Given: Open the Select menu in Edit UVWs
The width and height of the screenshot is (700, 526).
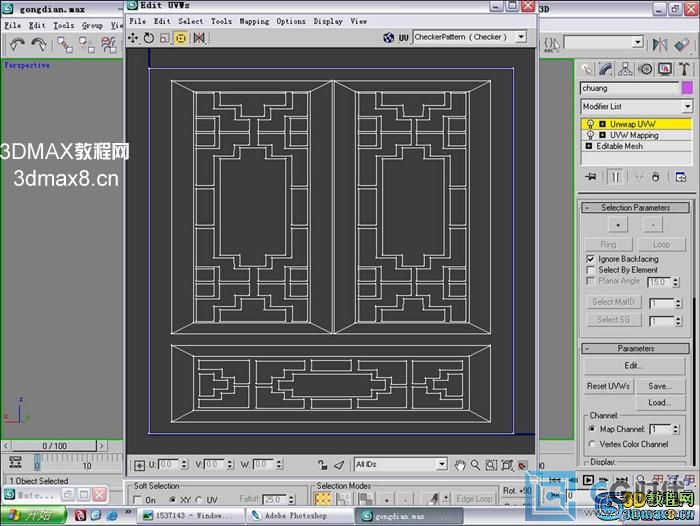Looking at the screenshot, I should (x=191, y=21).
